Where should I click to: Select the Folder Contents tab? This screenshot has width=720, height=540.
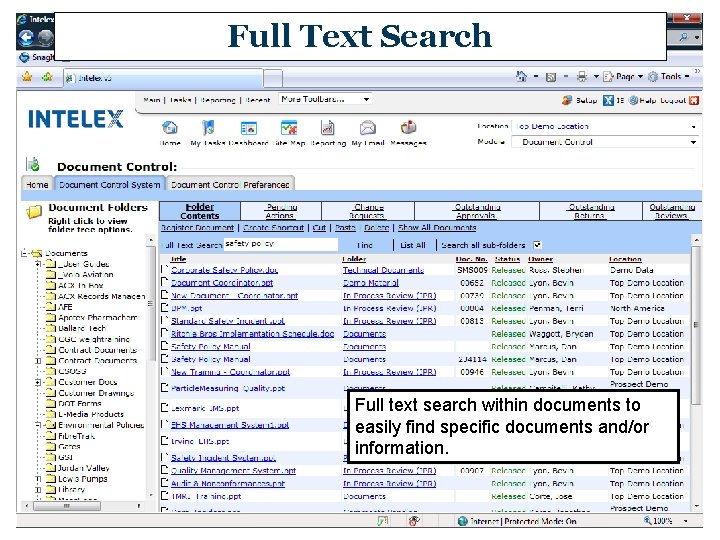click(200, 211)
